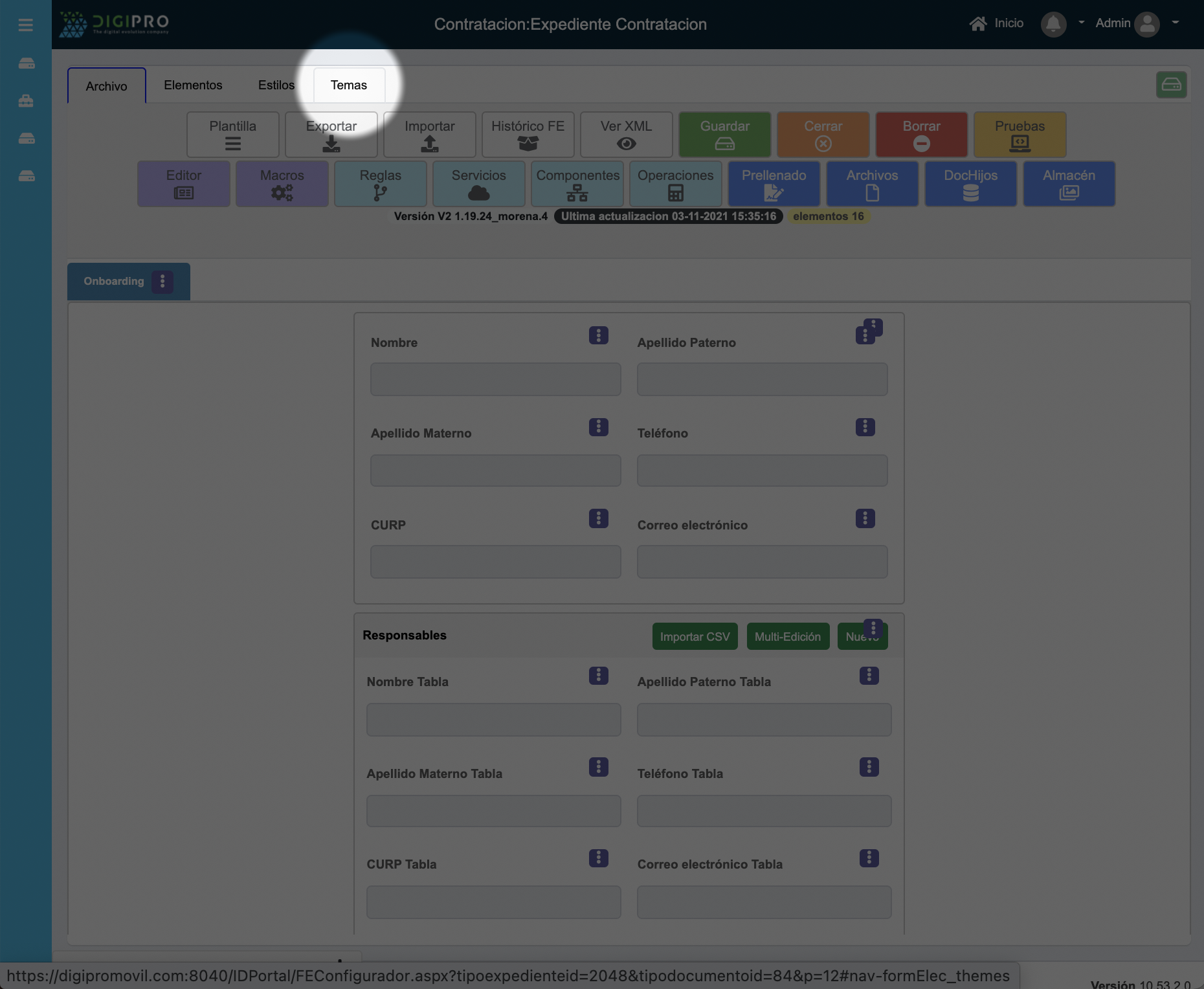Open the hamburger menu in sidebar
The width and height of the screenshot is (1204, 989).
tap(26, 25)
